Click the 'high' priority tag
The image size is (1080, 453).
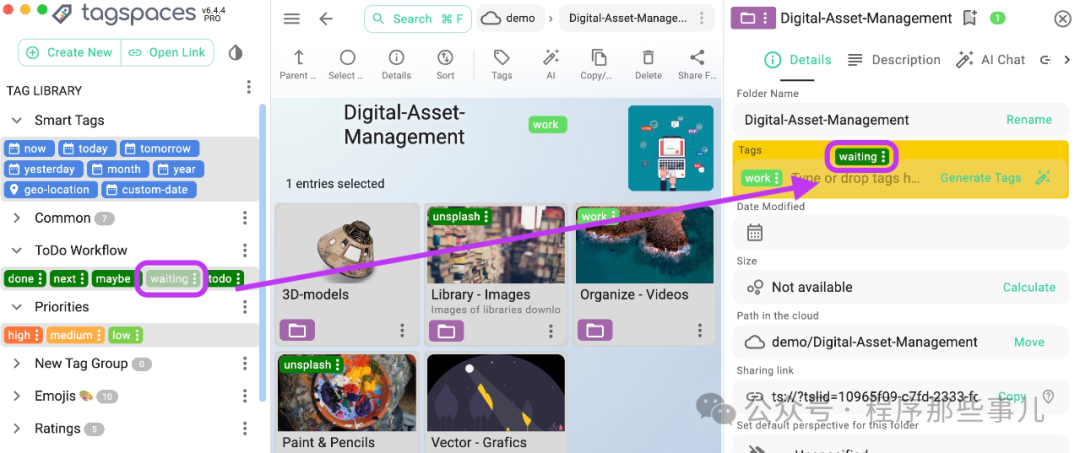[23, 335]
